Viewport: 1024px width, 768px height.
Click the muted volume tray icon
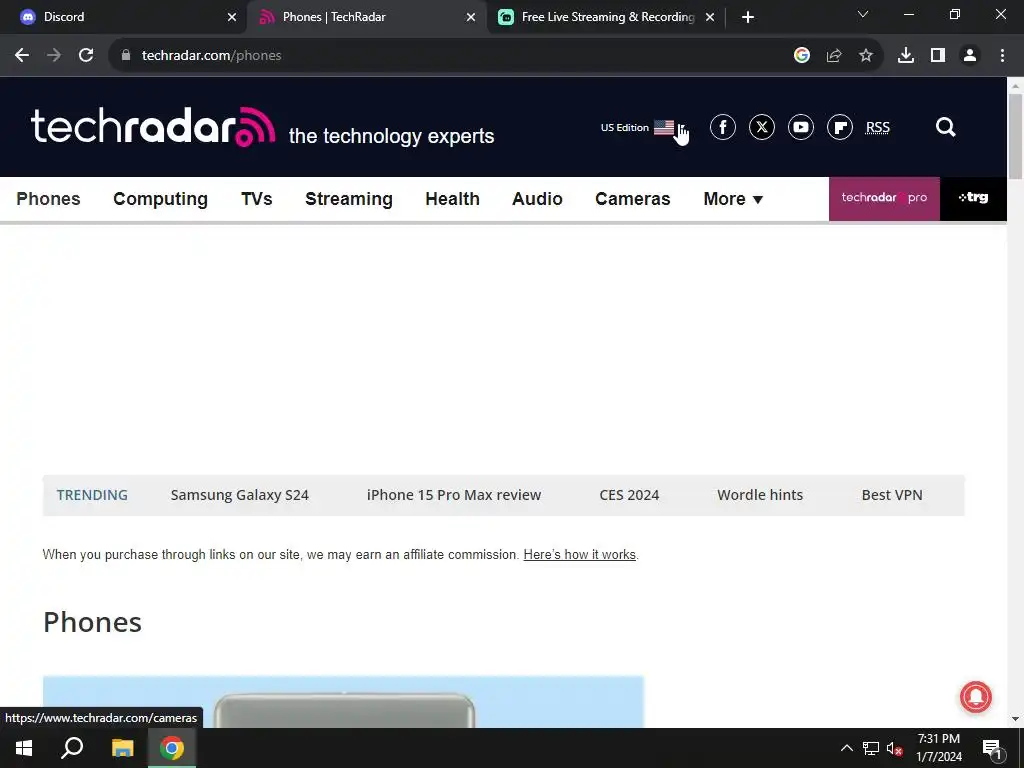(894, 748)
